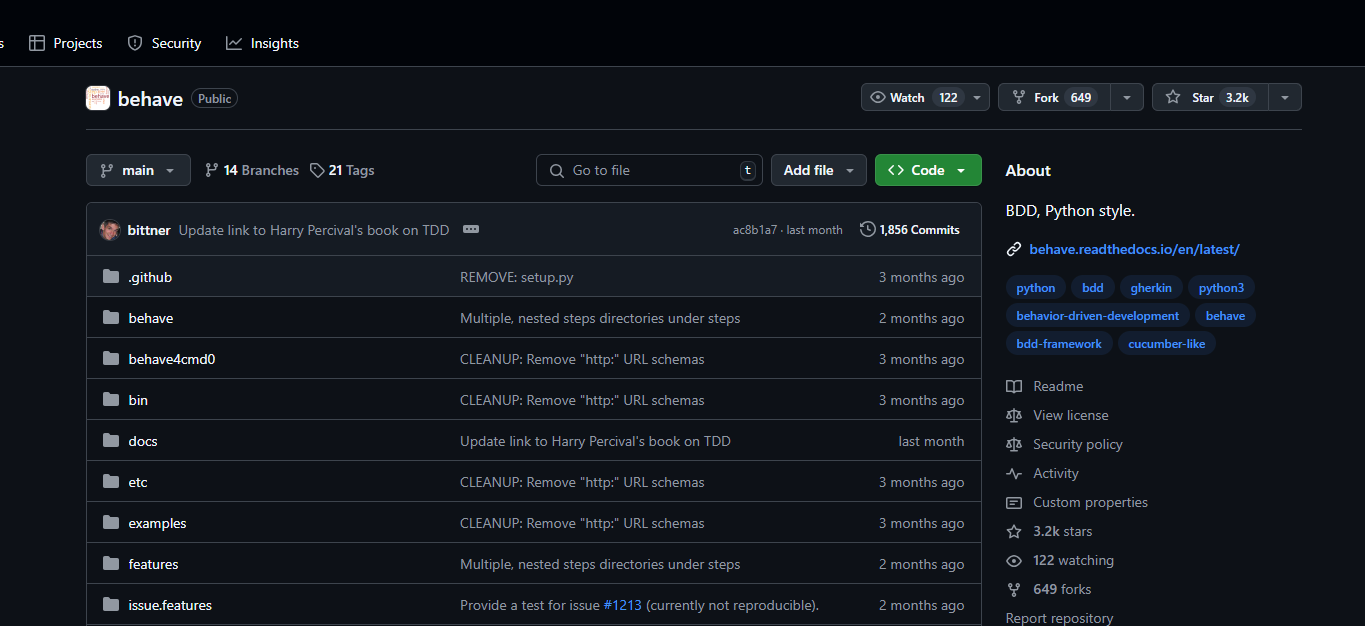Open the main branch selector

coord(137,170)
